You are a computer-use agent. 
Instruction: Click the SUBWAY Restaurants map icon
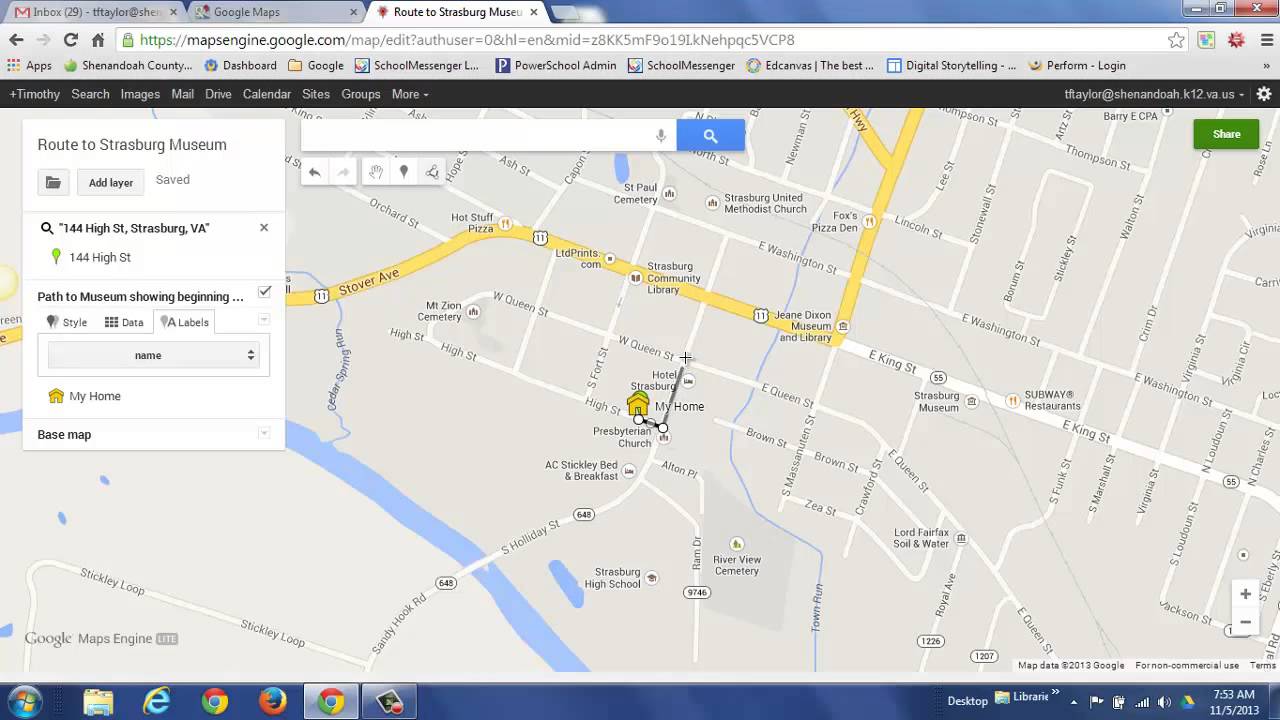click(x=1012, y=401)
